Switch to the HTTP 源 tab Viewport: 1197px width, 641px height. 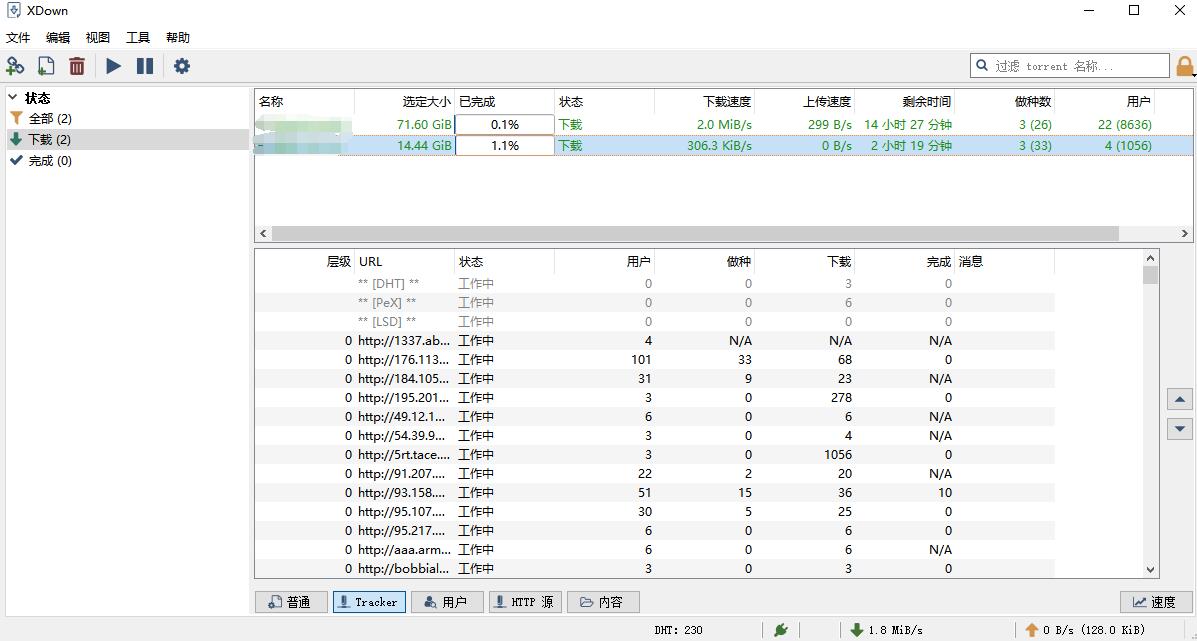click(x=524, y=601)
